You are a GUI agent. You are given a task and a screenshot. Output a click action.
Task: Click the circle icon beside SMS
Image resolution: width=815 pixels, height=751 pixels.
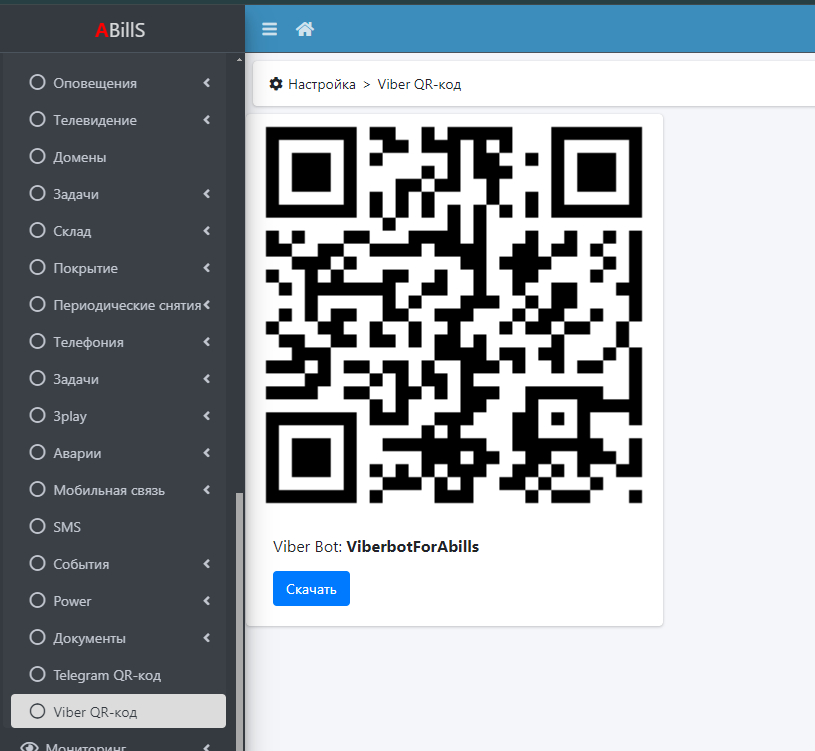37,526
